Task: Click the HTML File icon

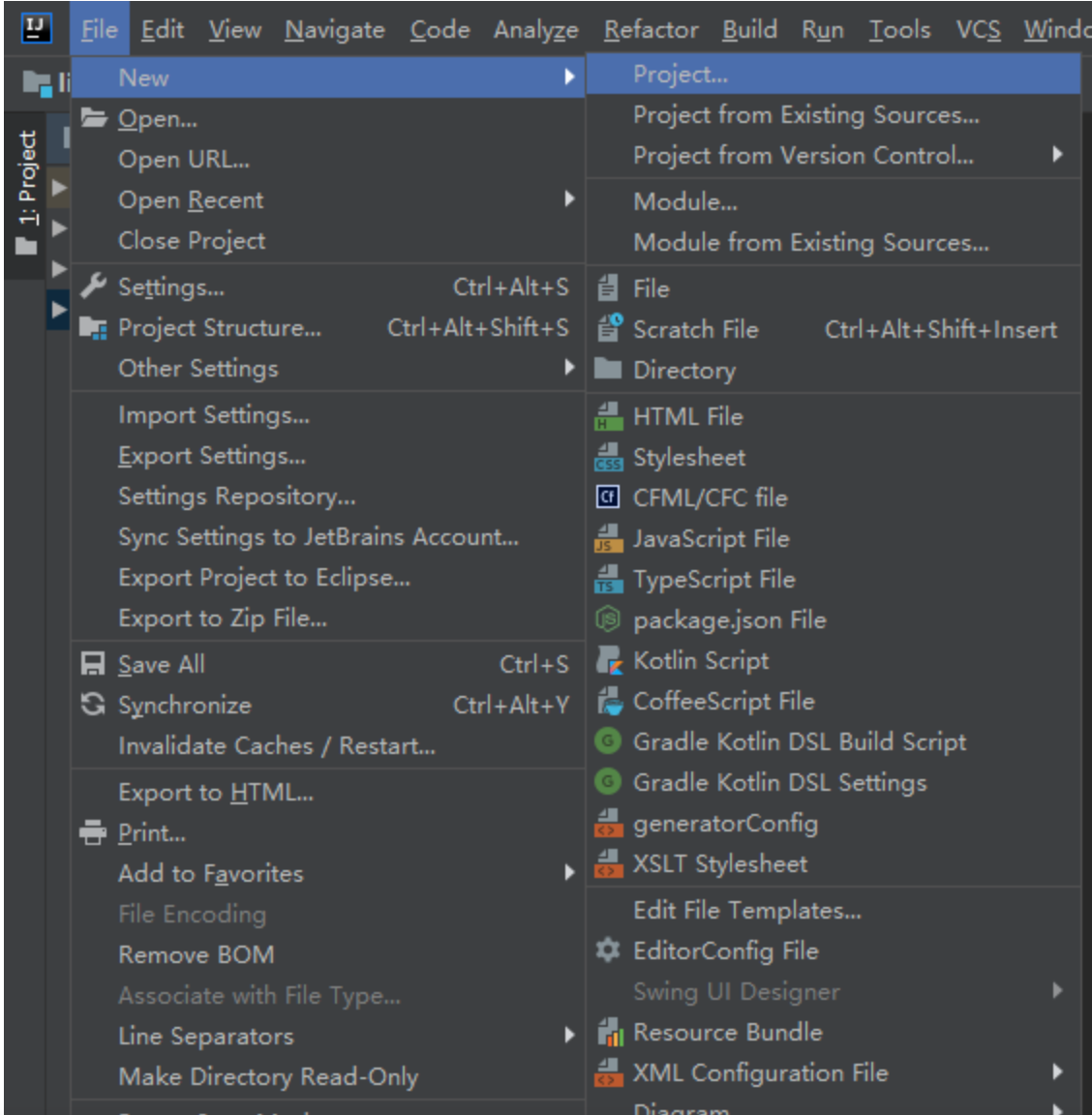Action: click(x=608, y=417)
